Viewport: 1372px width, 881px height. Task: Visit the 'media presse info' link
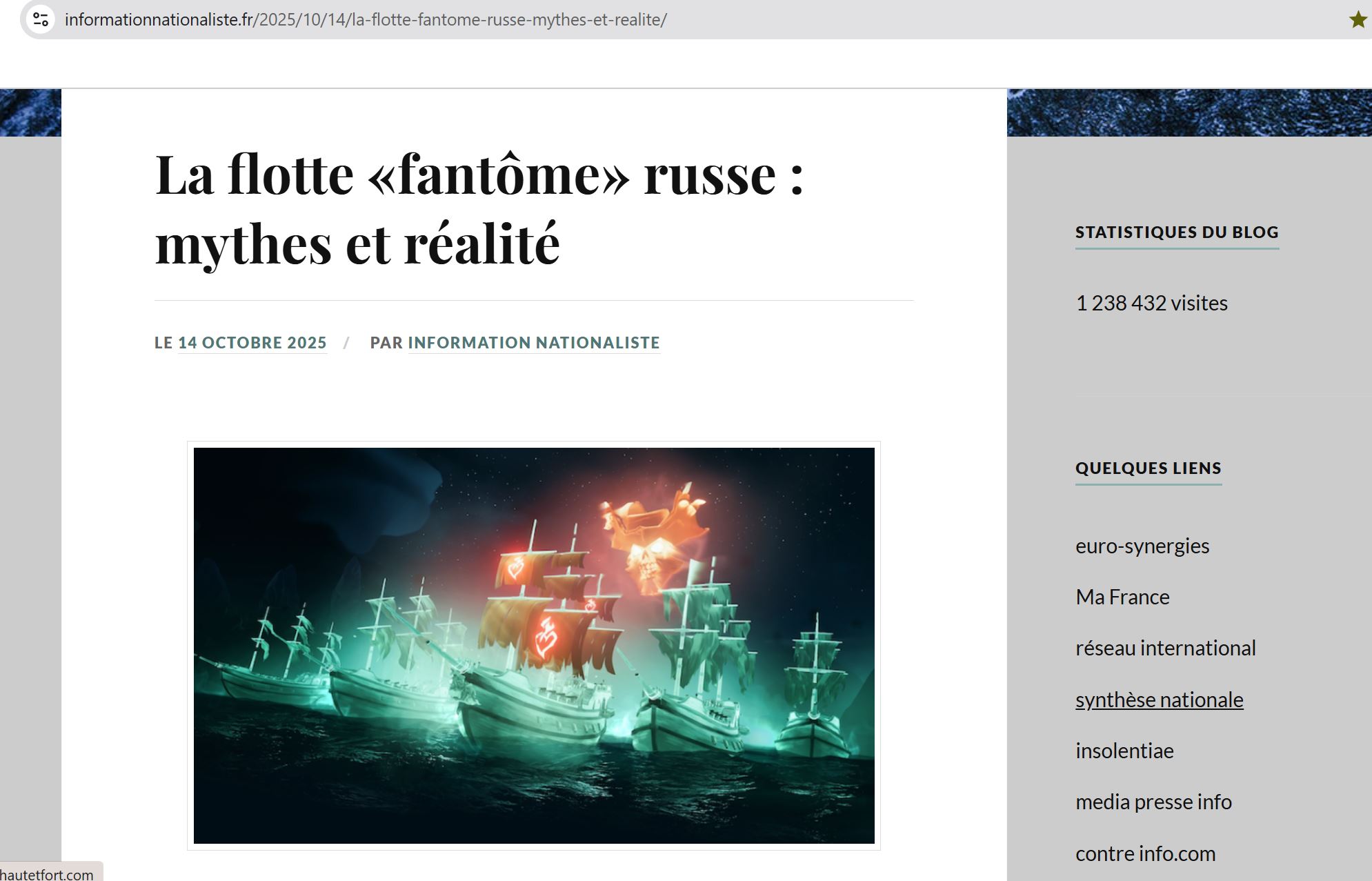click(x=1153, y=802)
